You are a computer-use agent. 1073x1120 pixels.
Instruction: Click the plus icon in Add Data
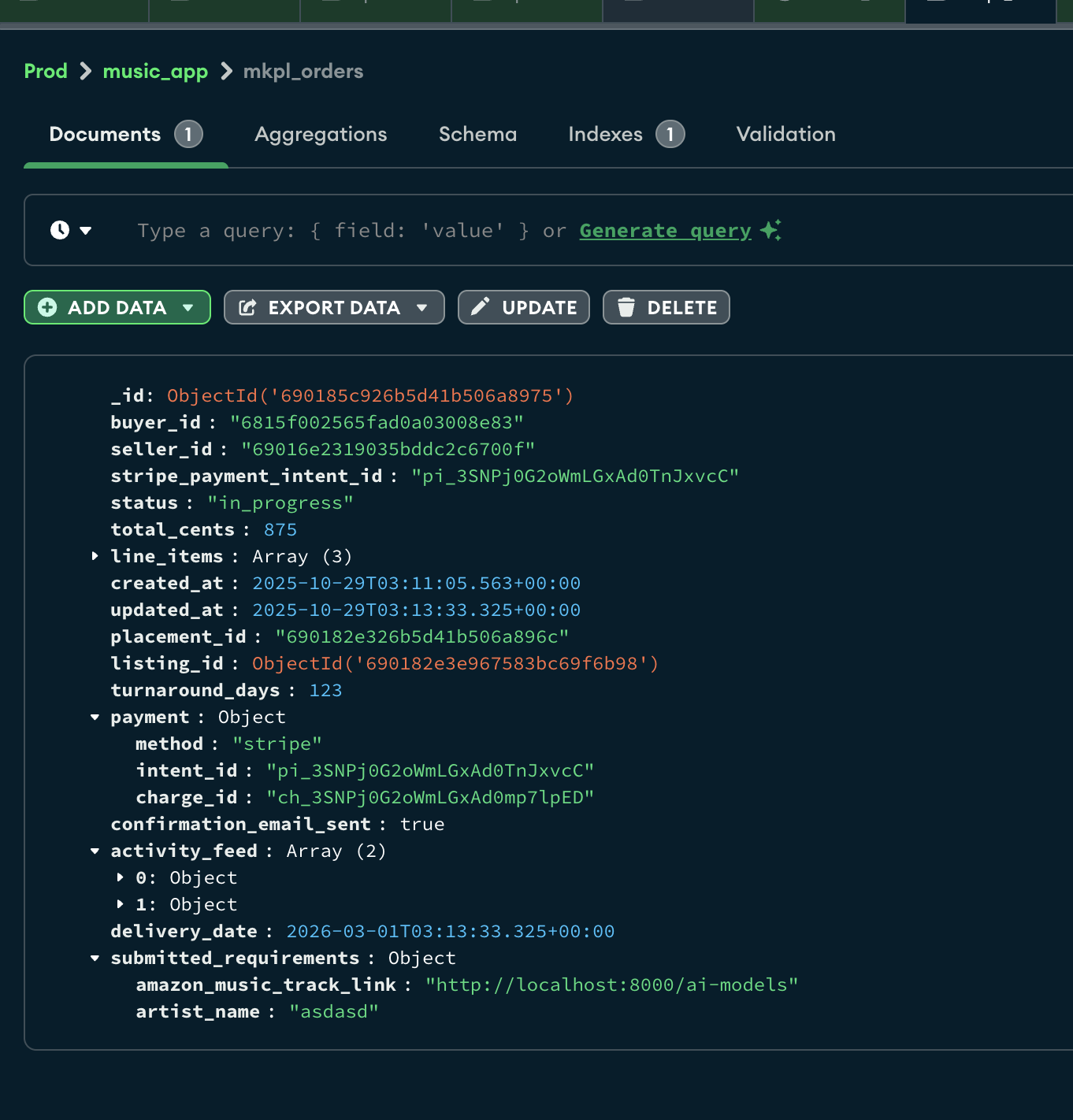[x=47, y=307]
